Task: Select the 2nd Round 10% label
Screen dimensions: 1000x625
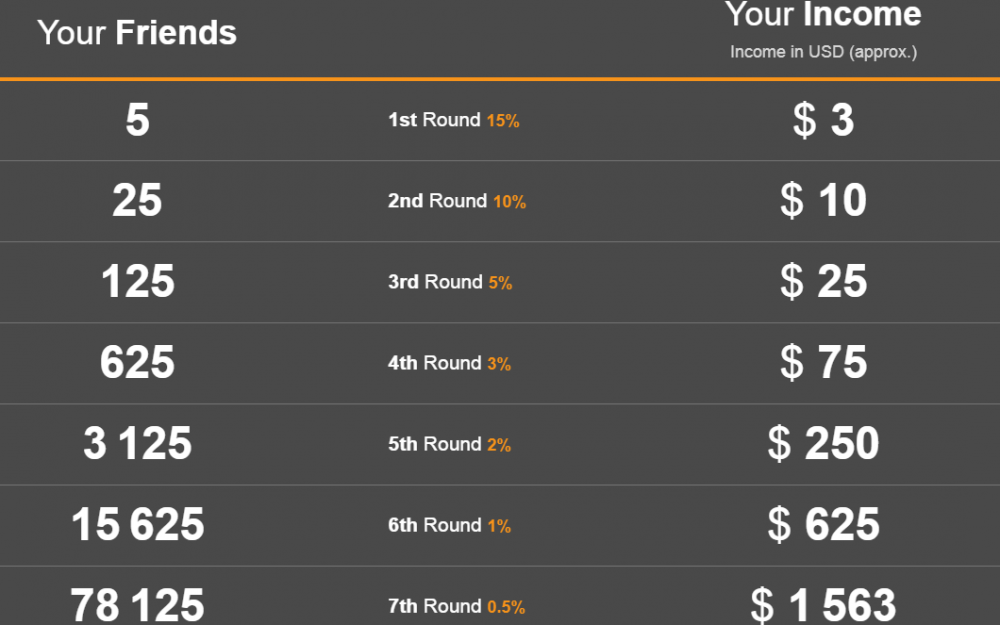Action: point(457,201)
